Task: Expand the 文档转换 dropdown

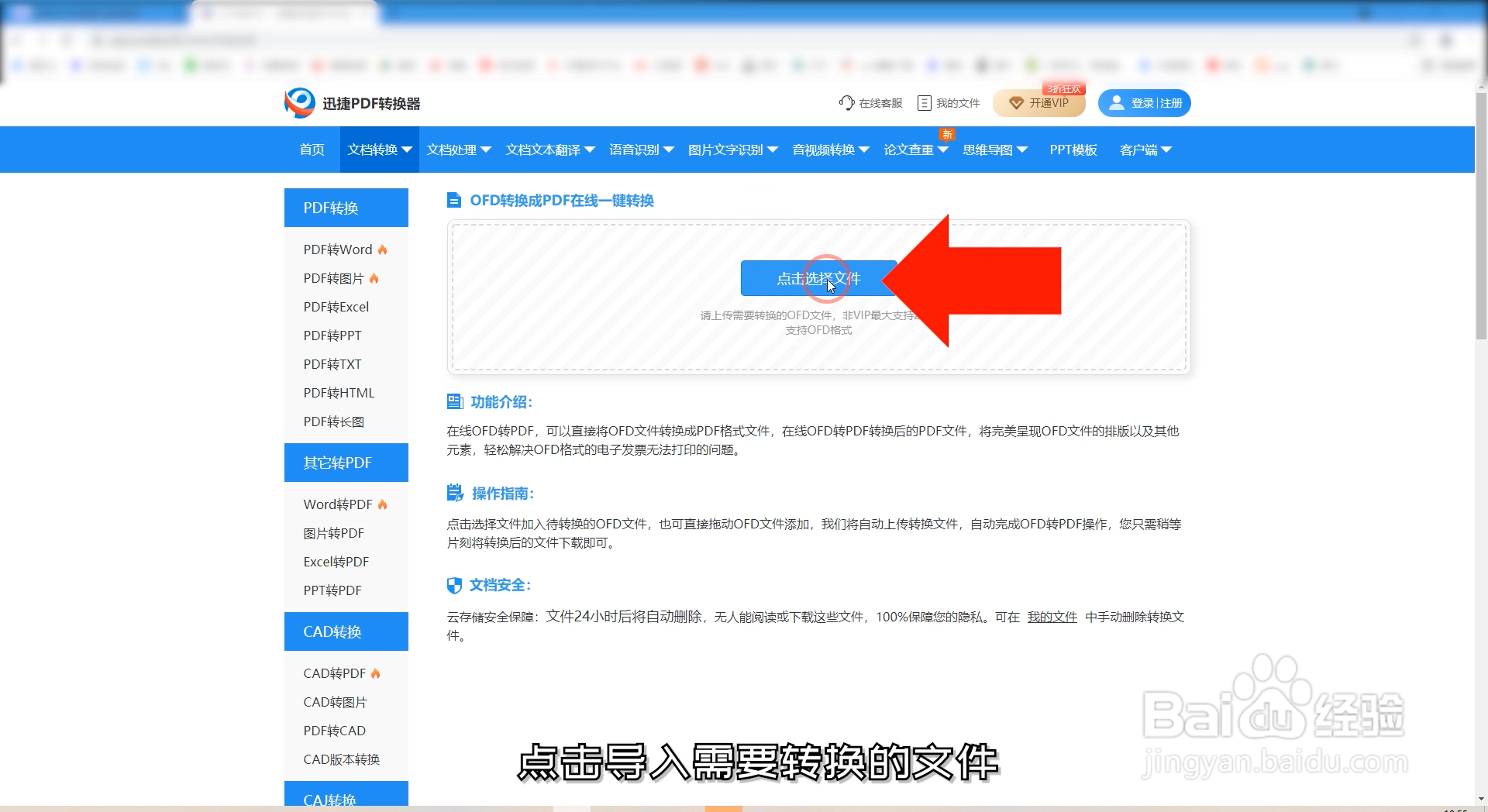Action: 378,150
